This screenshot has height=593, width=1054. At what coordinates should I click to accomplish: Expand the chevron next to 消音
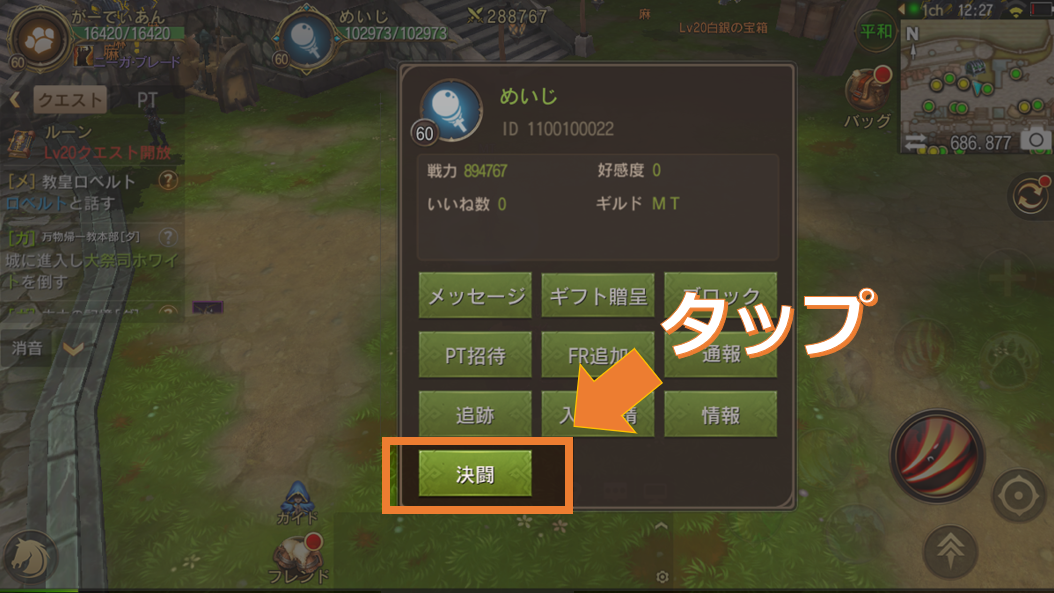coord(73,349)
